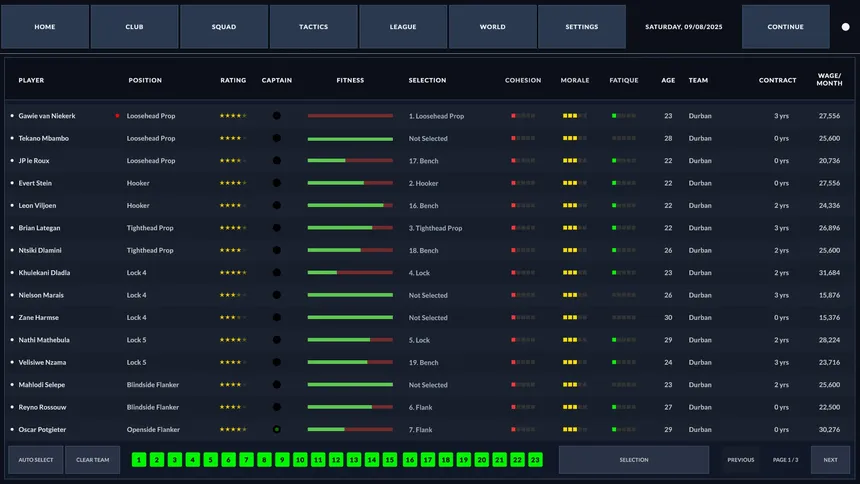This screenshot has width=860, height=484.
Task: Click the date Saturday, 09/08/2025
Action: [683, 27]
